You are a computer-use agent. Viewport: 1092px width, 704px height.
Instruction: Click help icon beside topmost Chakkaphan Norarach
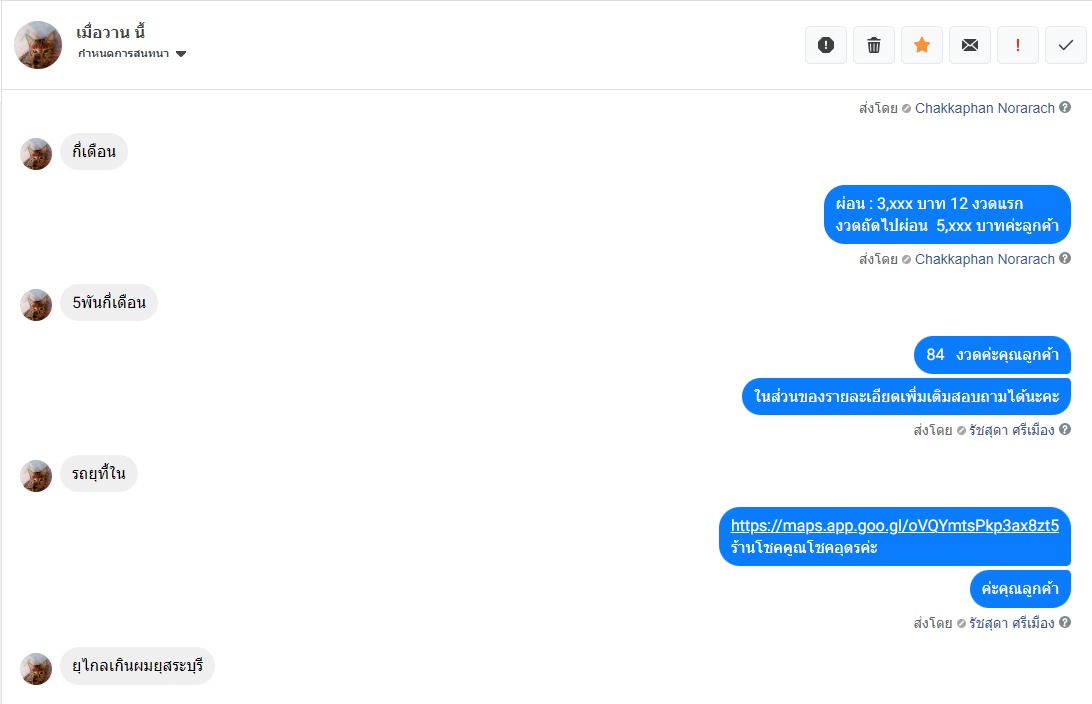coord(1065,108)
